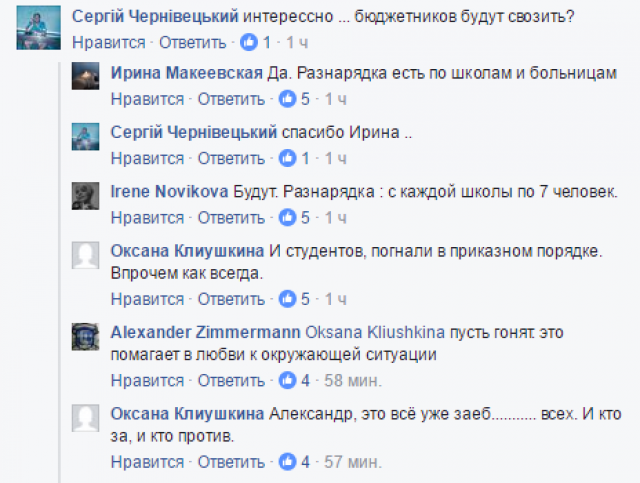This screenshot has height=483, width=640.
Task: Open Alexander Zimmermann's avatar
Action: coord(85,336)
